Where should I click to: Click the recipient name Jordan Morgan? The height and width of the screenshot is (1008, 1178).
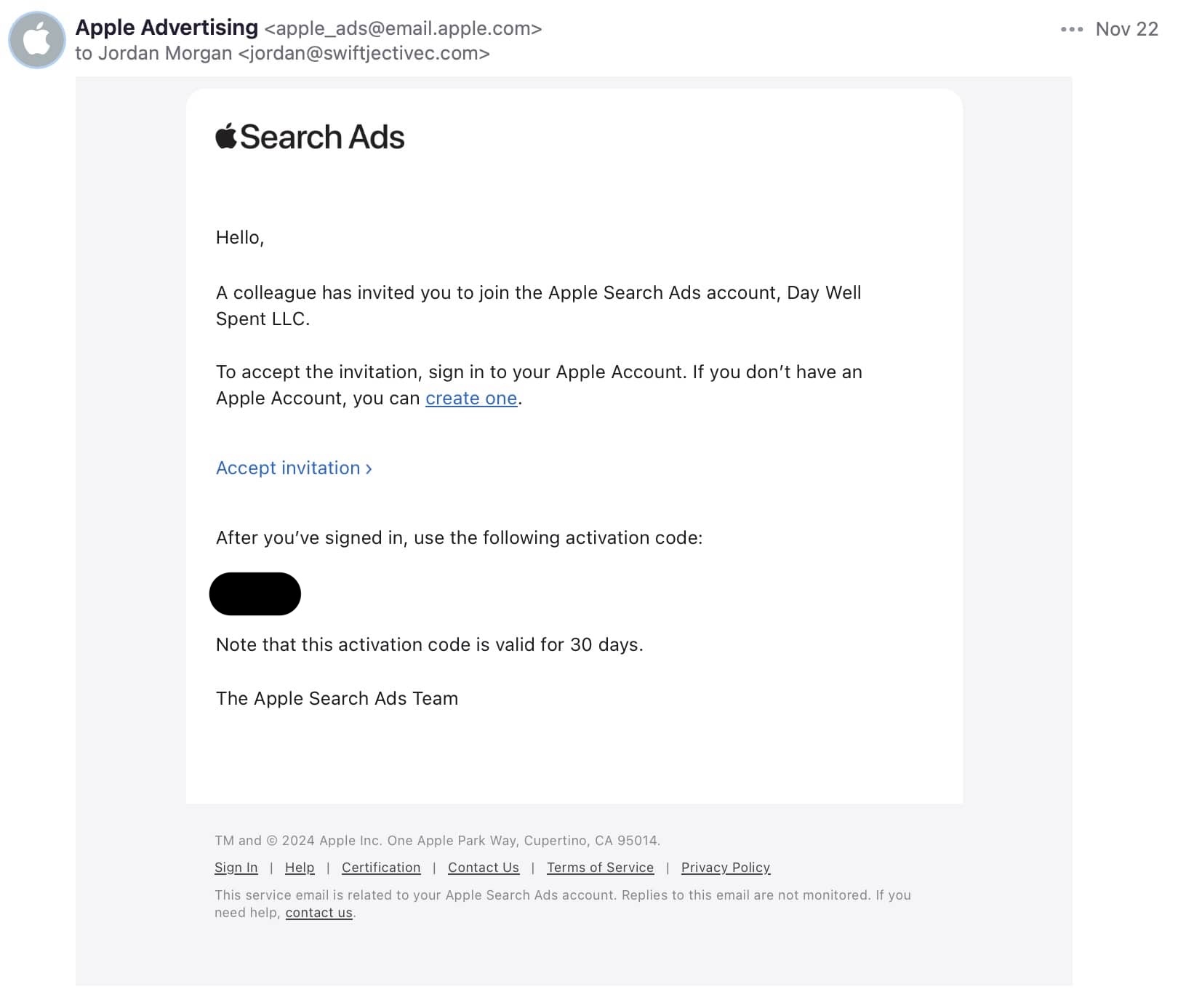click(165, 53)
